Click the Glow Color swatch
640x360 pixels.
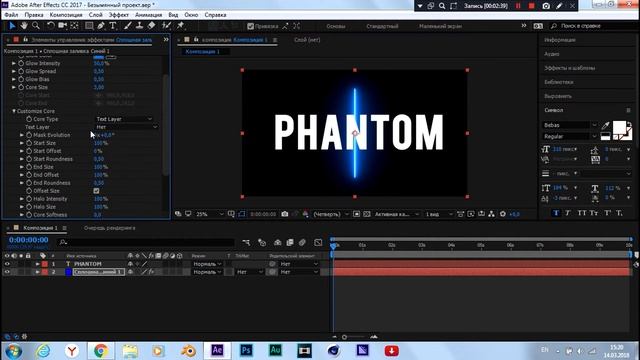[x=98, y=57]
